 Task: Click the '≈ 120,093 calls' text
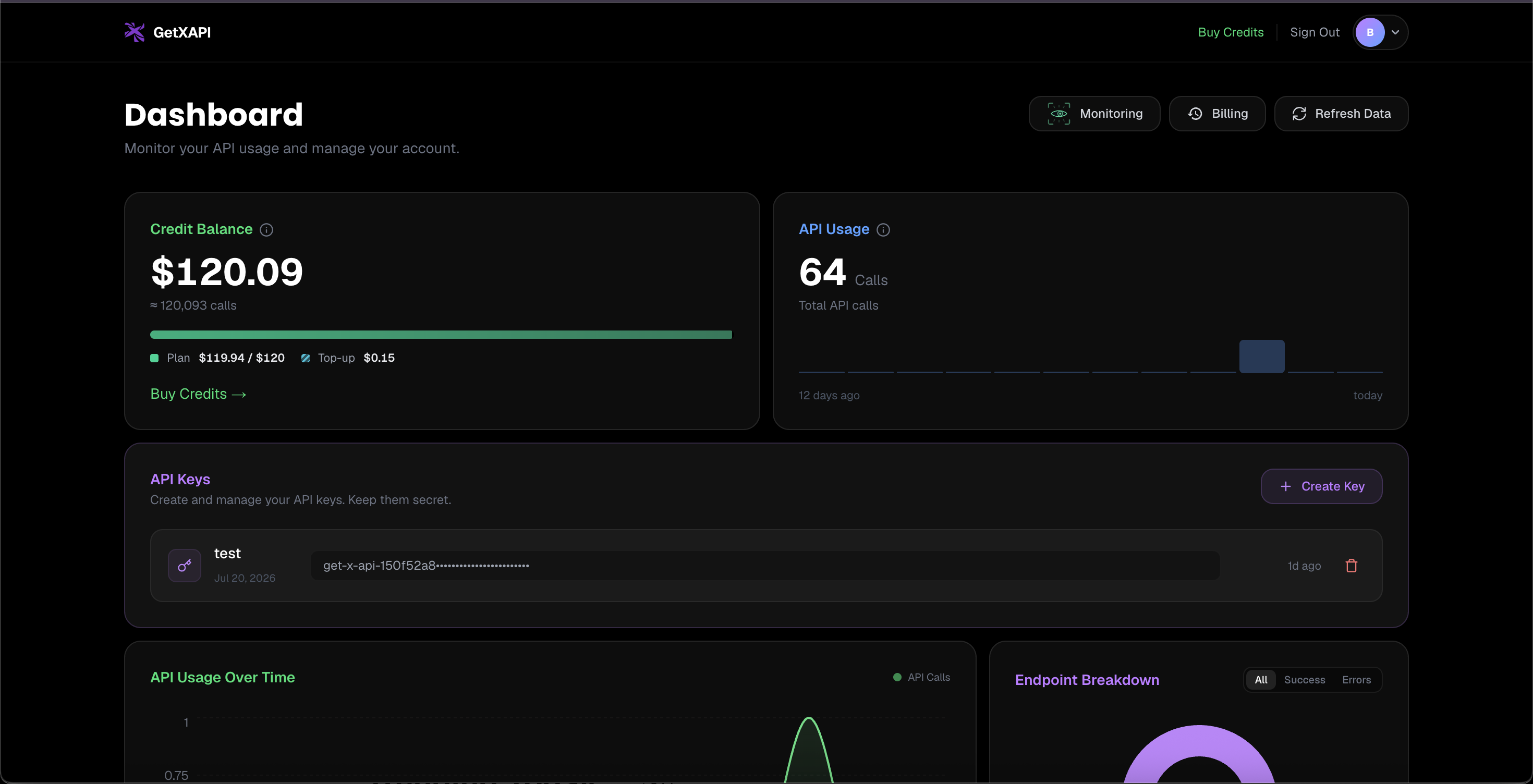point(193,305)
